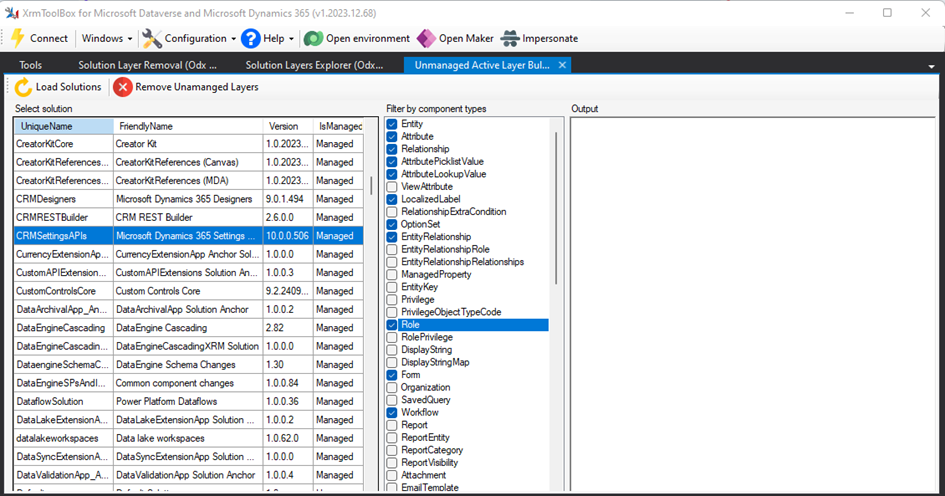Image resolution: width=945 pixels, height=496 pixels.
Task: Click the Load Solutions refresh icon
Action: point(23,87)
